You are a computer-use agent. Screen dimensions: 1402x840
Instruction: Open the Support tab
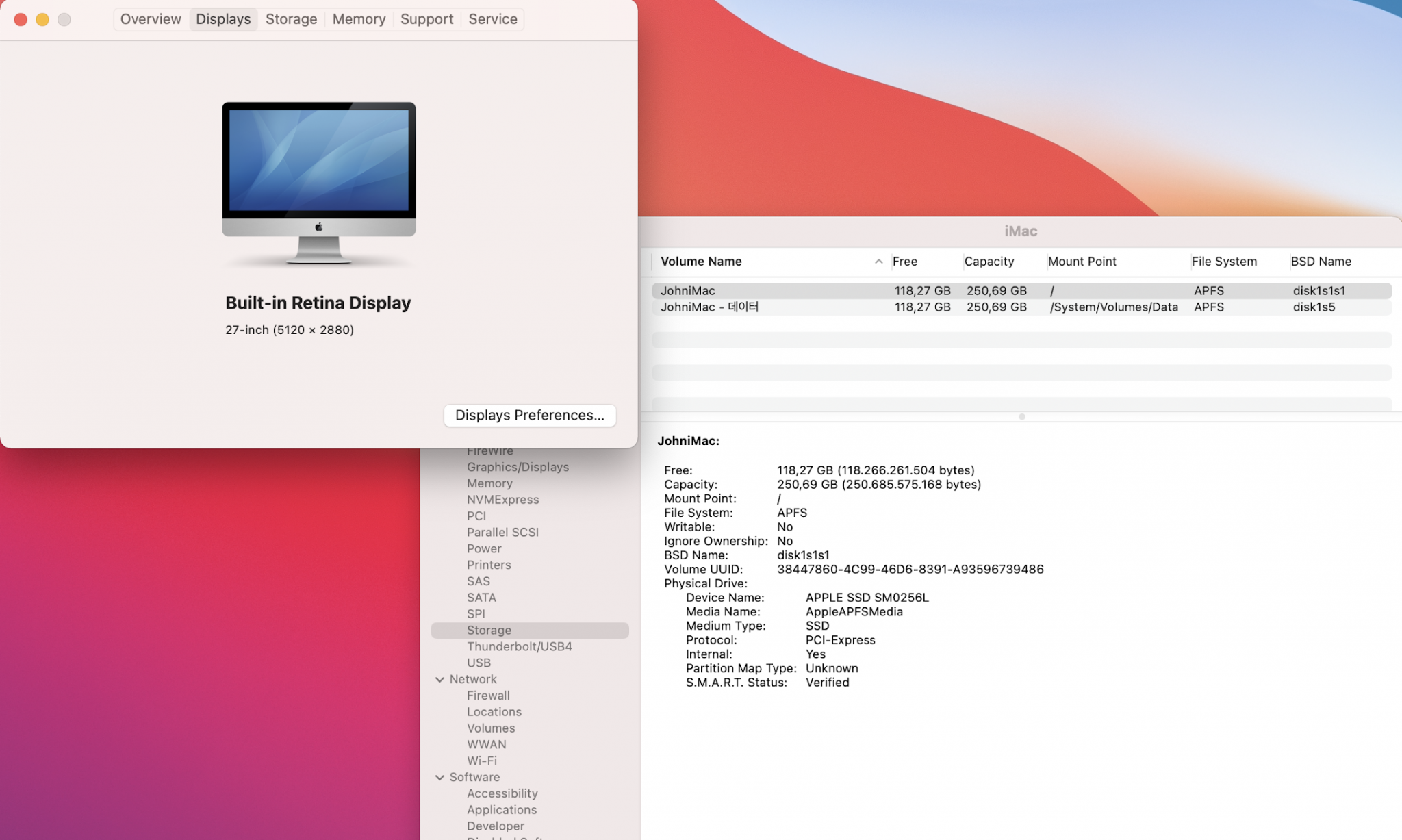pos(426,19)
